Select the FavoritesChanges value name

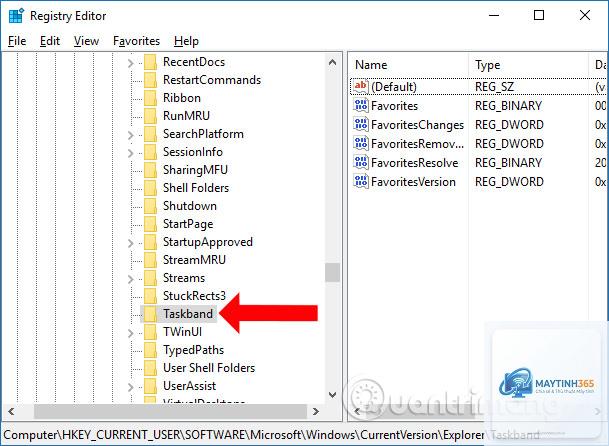point(417,125)
